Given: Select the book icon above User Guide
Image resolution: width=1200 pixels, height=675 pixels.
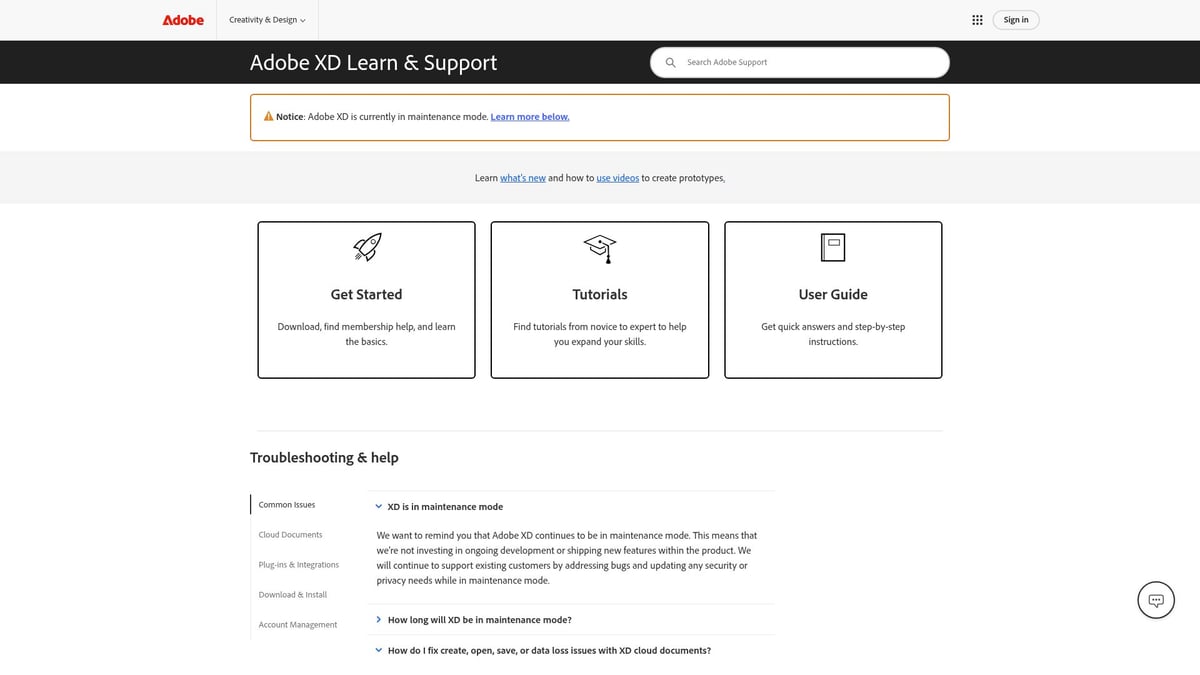Looking at the screenshot, I should [x=832, y=247].
